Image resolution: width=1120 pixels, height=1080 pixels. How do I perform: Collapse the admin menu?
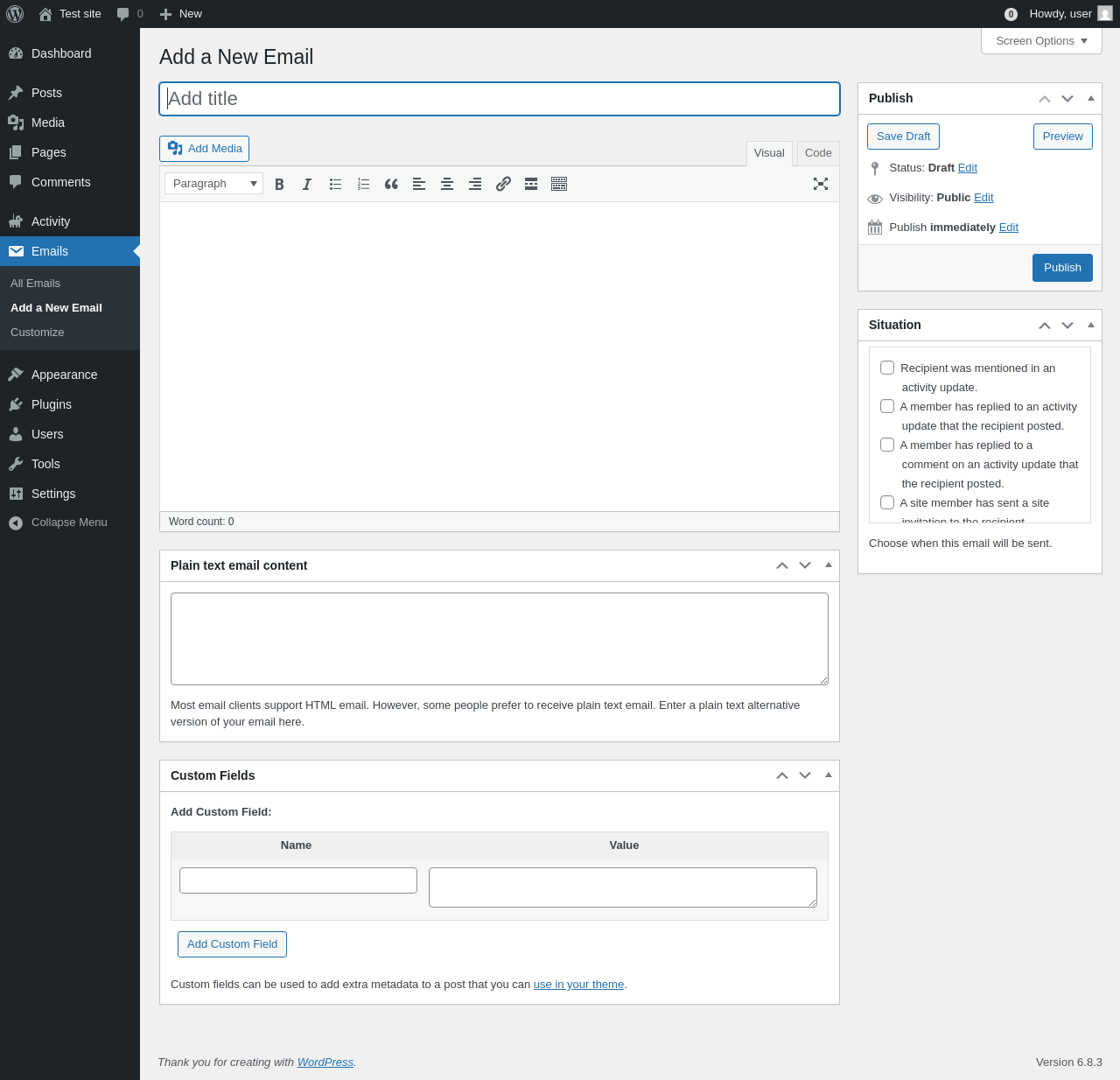tap(70, 522)
